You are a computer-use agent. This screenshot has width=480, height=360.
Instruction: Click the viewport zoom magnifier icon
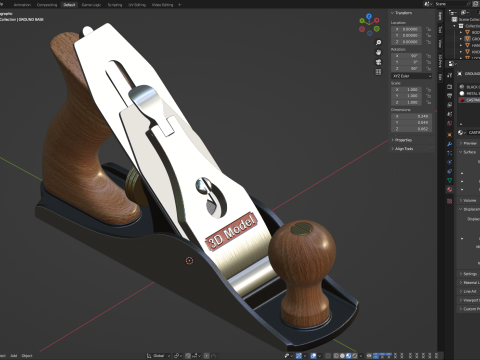coord(378,42)
